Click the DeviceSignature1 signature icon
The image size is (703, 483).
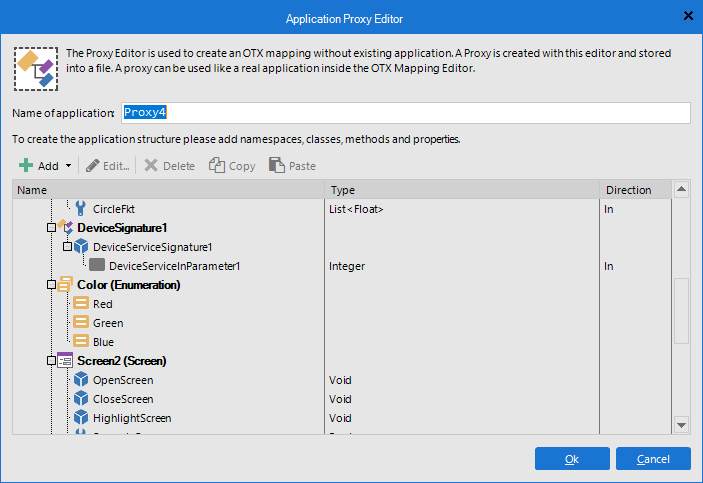click(65, 227)
